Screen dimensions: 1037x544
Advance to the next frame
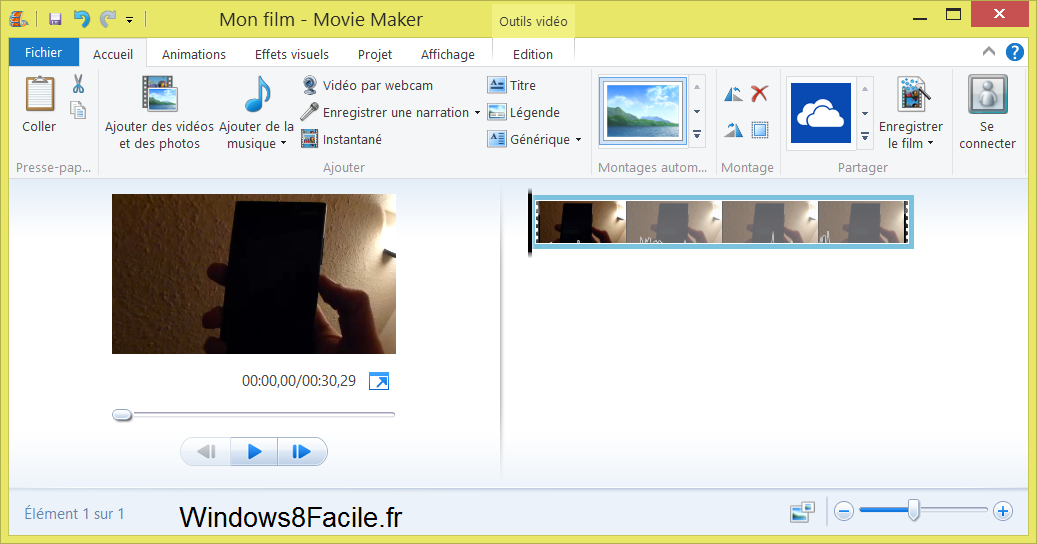[x=302, y=452]
